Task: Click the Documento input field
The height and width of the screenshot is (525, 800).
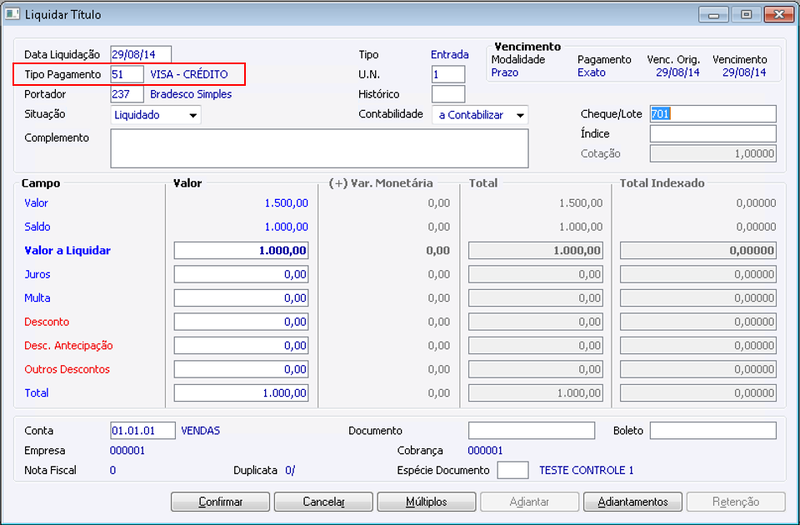Action: point(531,431)
